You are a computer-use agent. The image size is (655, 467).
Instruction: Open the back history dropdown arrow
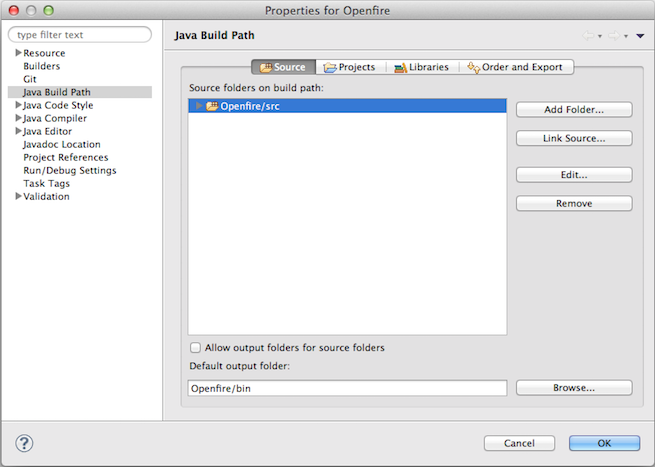pos(600,36)
